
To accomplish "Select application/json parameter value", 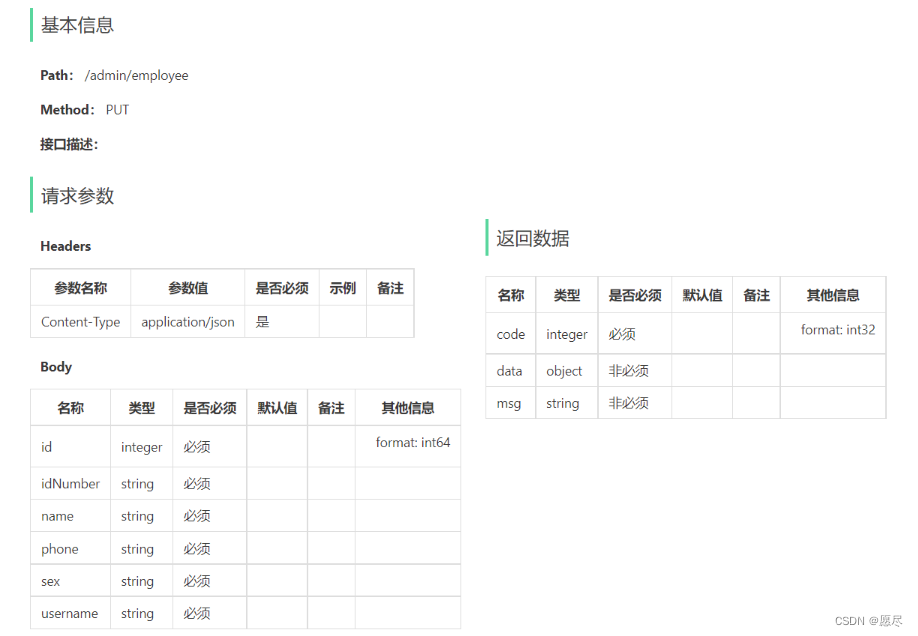I will tap(187, 322).
